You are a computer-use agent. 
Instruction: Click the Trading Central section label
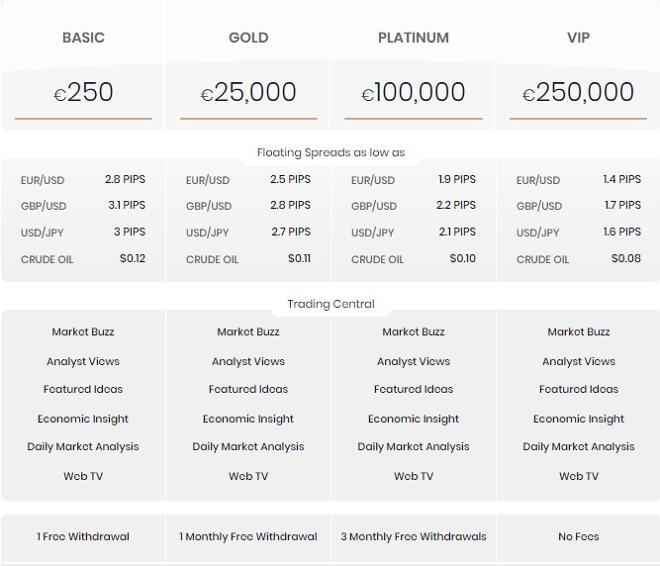[x=331, y=304]
